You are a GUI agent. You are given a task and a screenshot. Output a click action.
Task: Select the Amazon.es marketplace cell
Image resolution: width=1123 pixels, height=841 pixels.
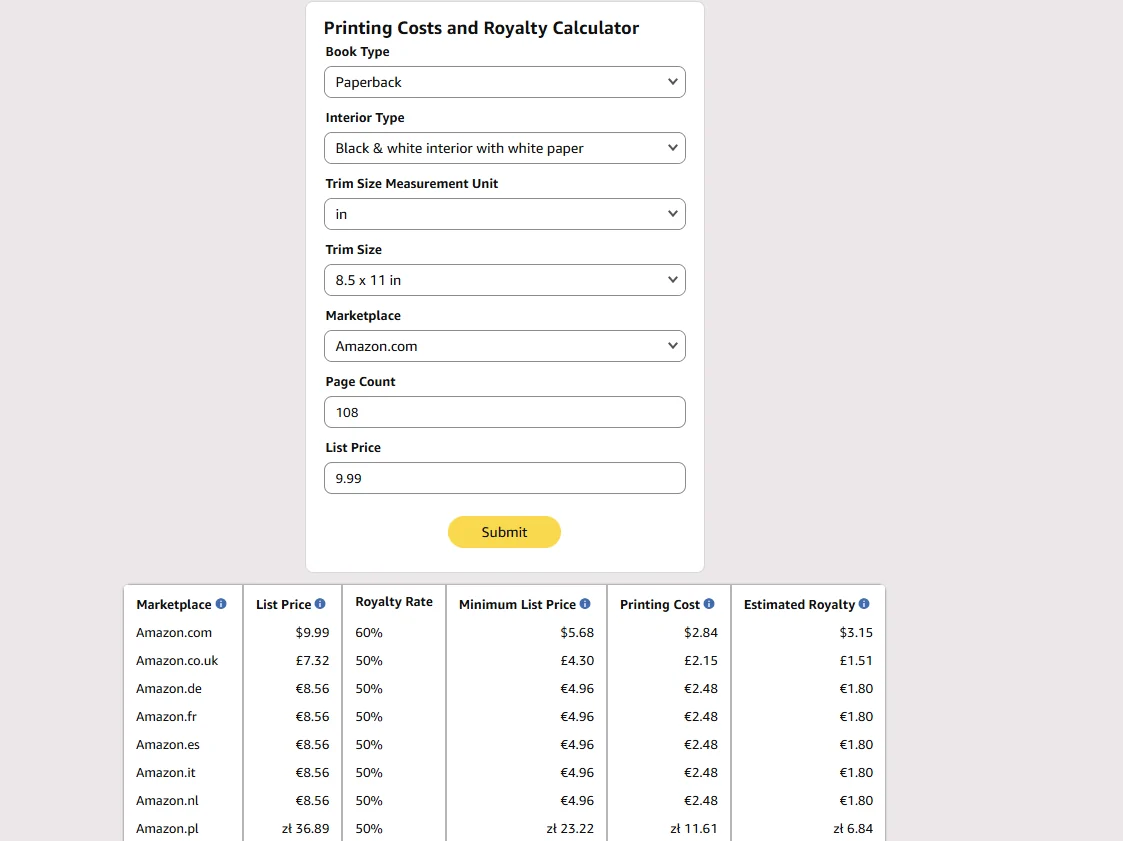168,744
